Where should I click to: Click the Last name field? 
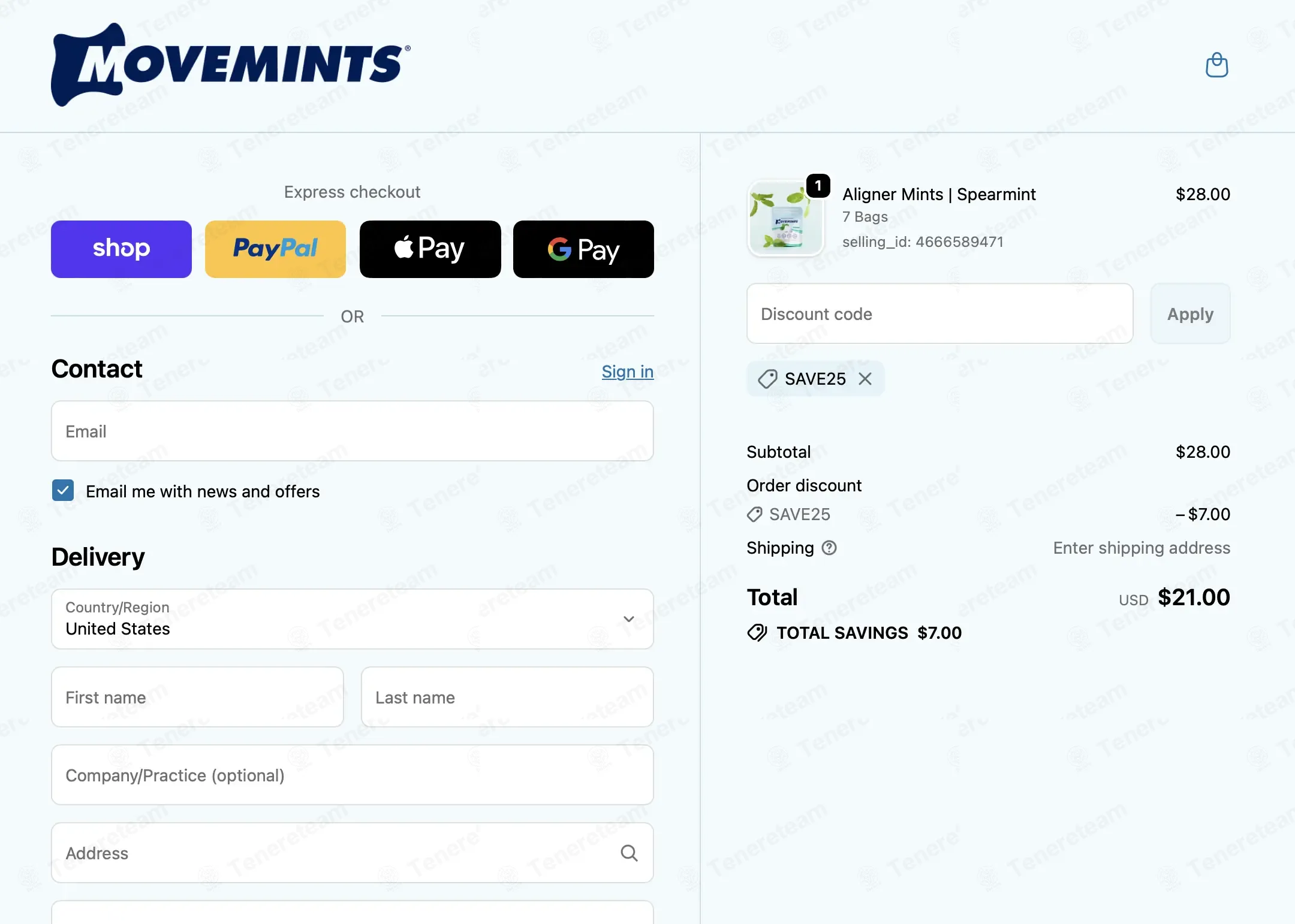(507, 697)
